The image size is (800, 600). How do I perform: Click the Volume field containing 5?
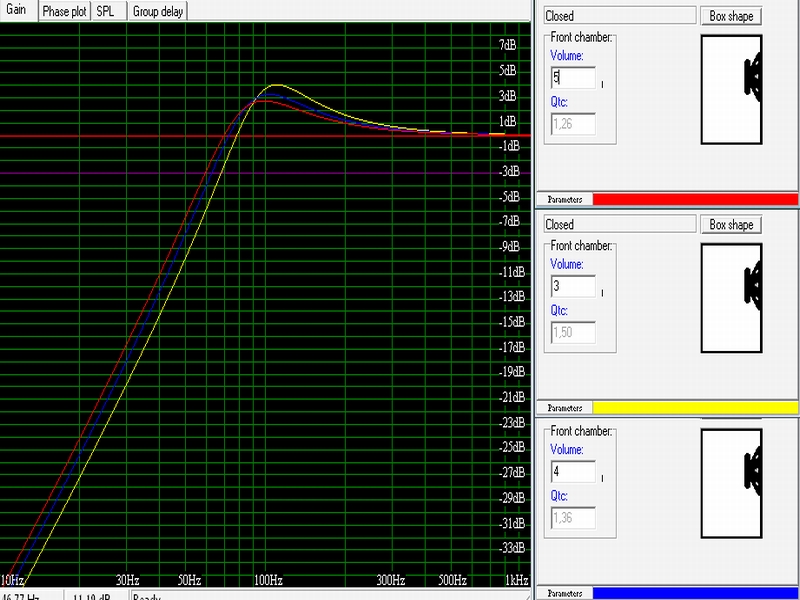click(573, 78)
